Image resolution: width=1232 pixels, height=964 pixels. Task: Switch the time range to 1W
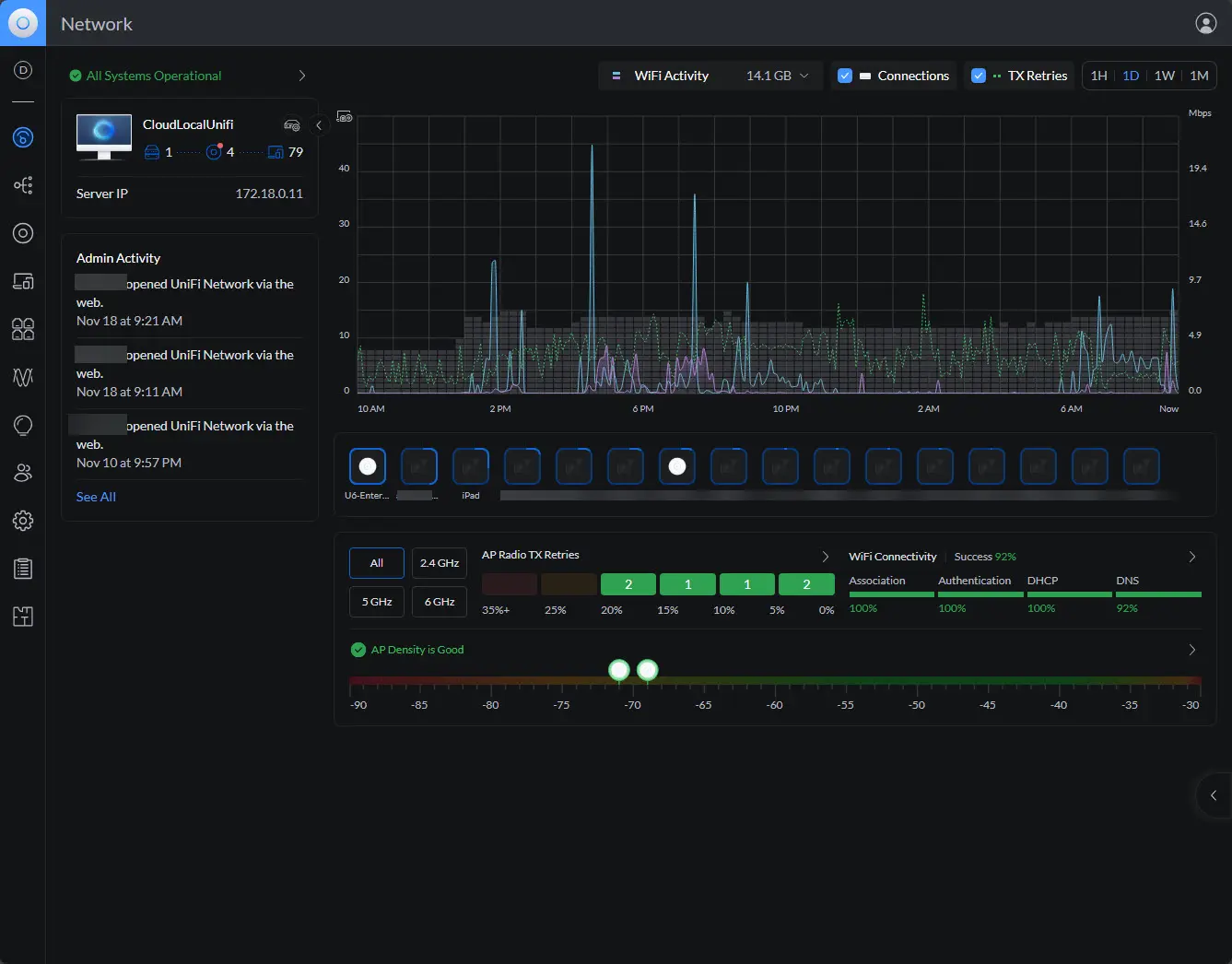(x=1165, y=76)
